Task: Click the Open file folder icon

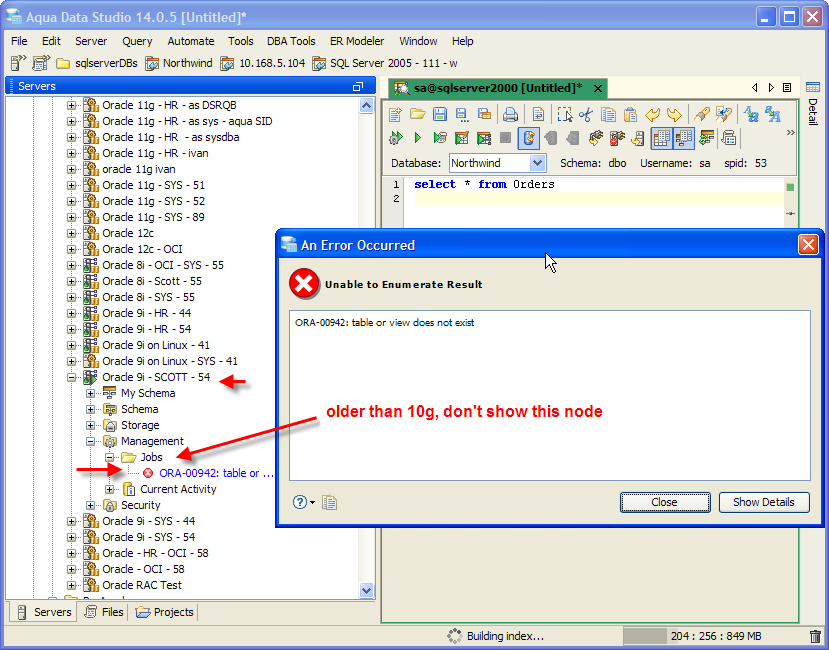Action: point(418,114)
